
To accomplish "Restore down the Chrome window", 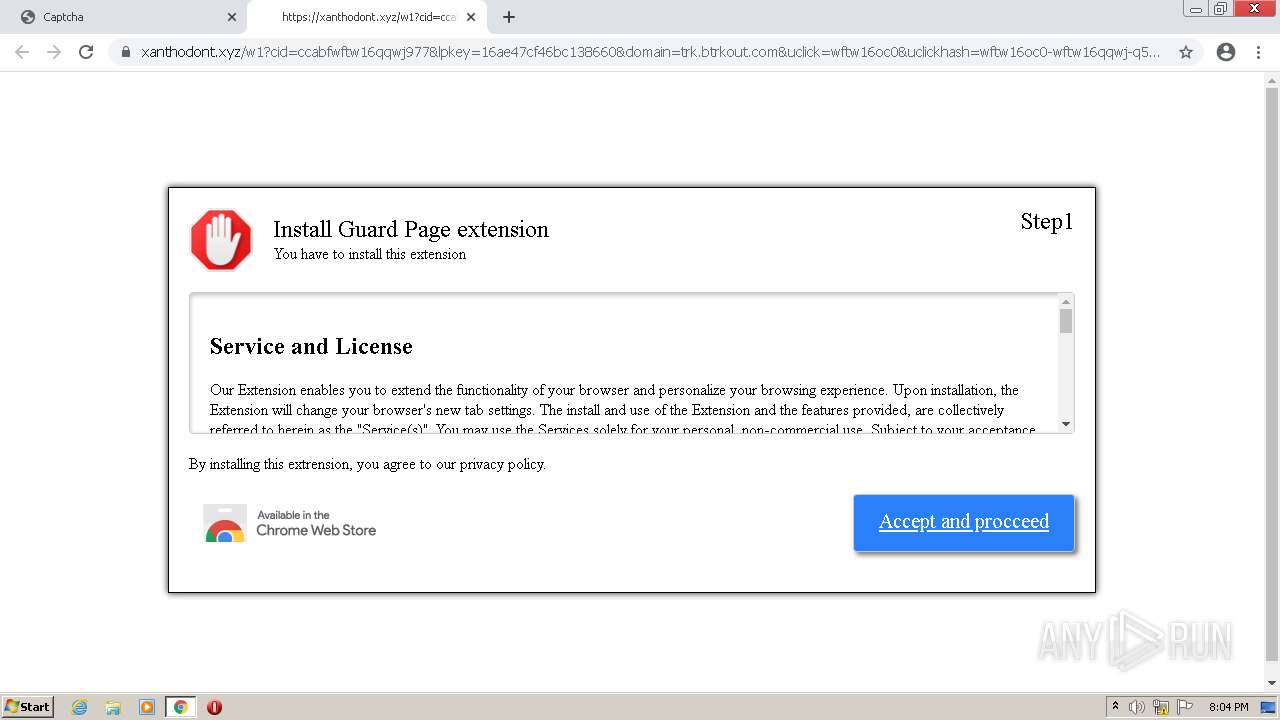I will coord(1221,9).
